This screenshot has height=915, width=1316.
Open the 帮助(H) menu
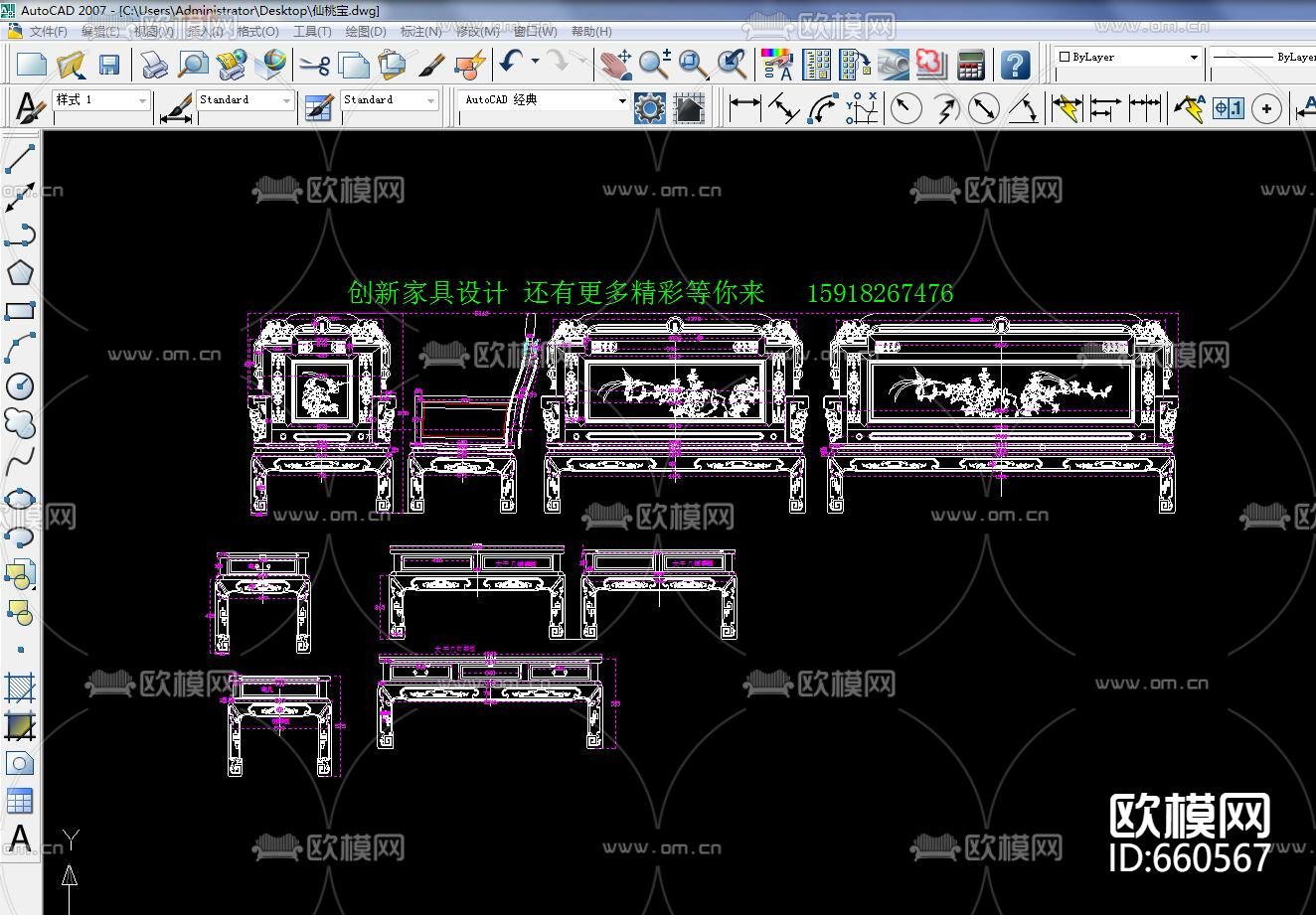click(x=591, y=32)
